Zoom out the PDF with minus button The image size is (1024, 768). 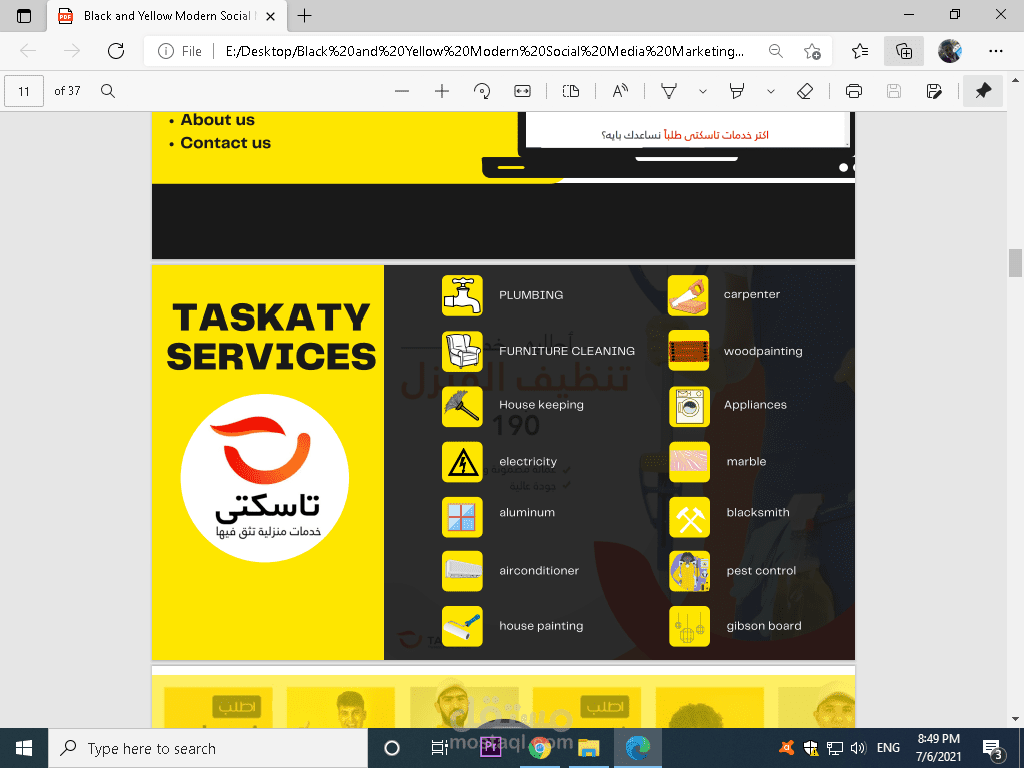[x=402, y=91]
